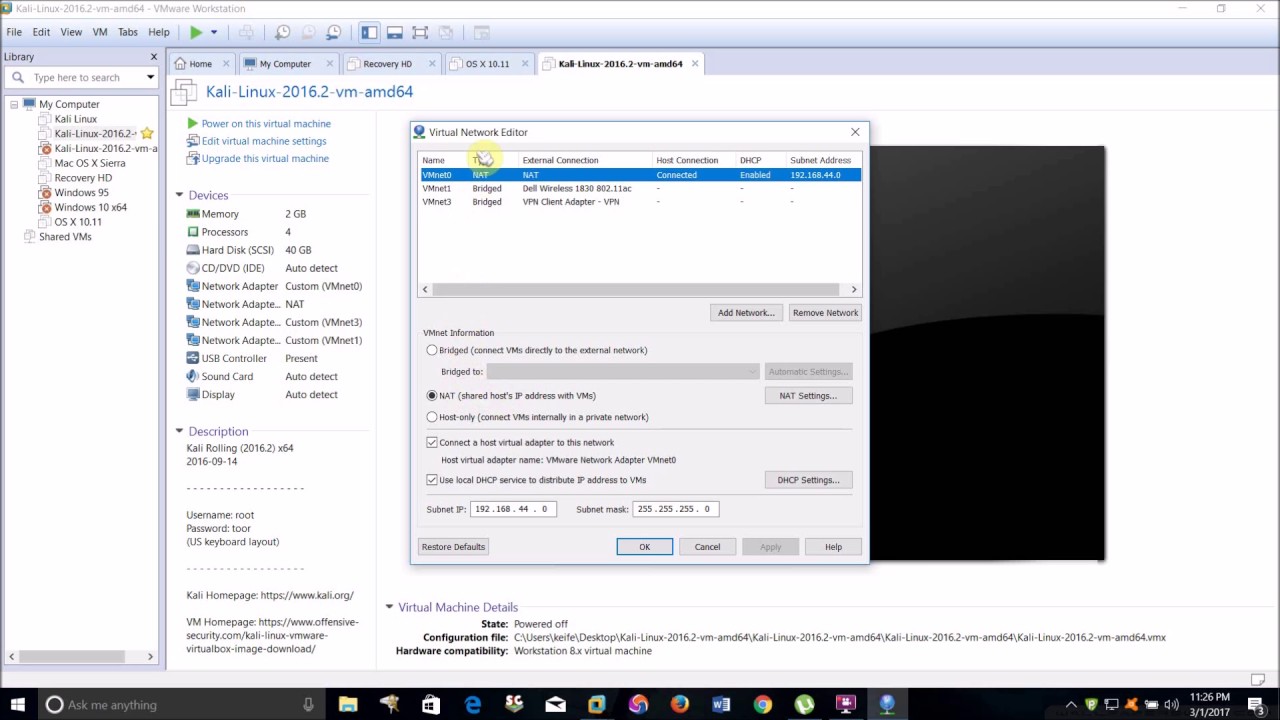
Task: Open the View menu
Action: coord(71,32)
